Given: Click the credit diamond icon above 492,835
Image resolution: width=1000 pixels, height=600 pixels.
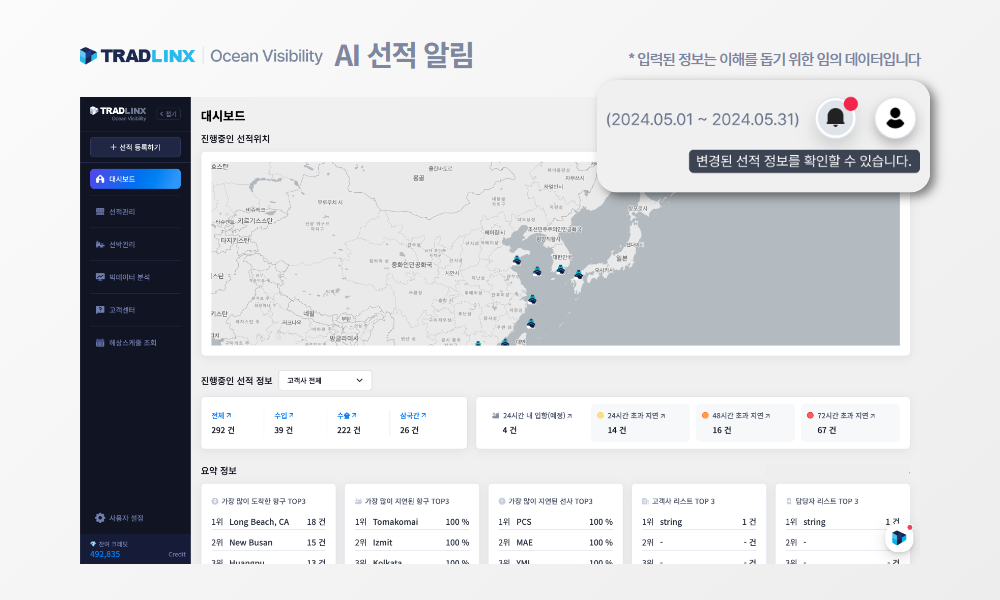Looking at the screenshot, I should pos(93,544).
